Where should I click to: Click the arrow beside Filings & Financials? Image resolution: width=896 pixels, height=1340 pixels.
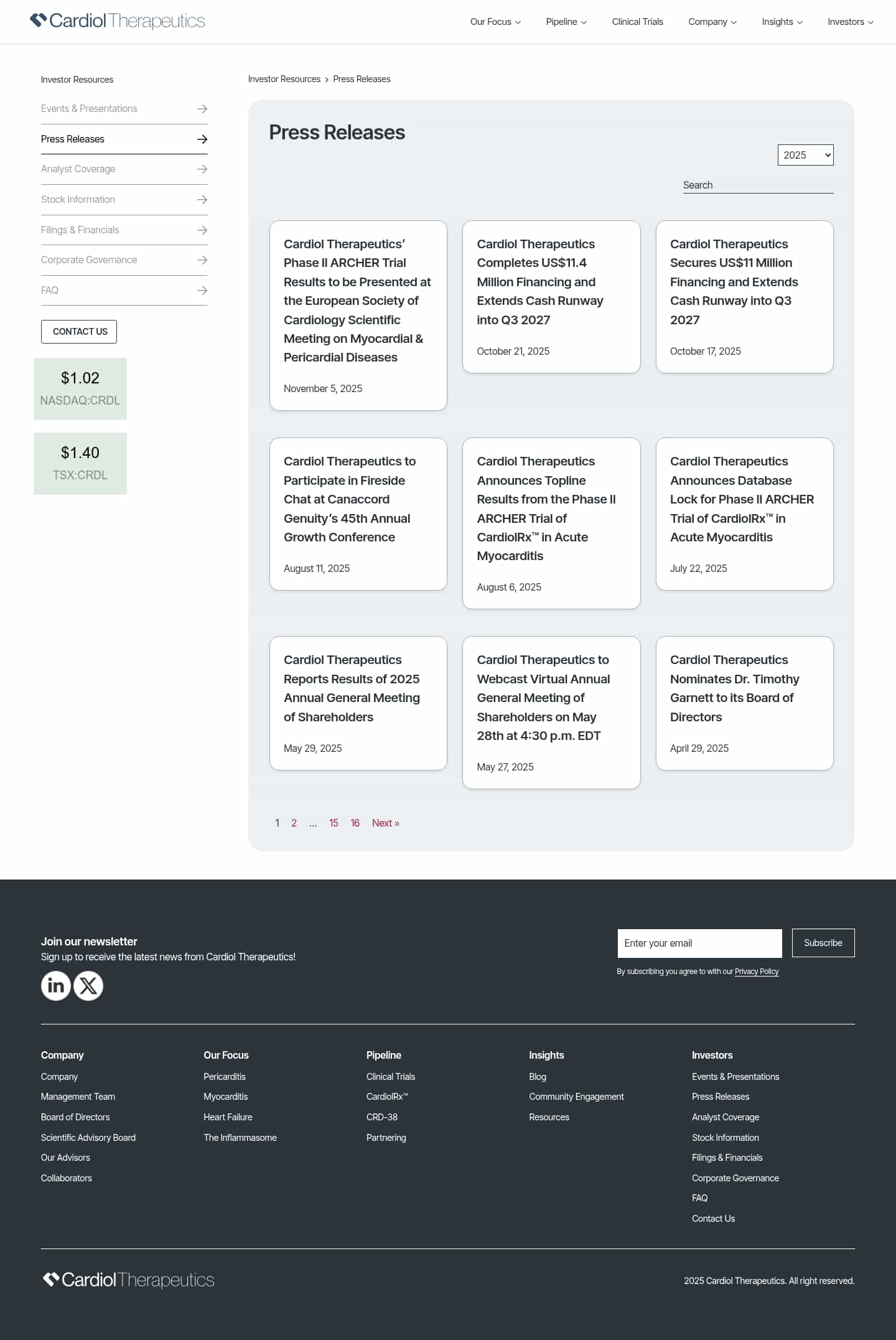pyautogui.click(x=202, y=230)
